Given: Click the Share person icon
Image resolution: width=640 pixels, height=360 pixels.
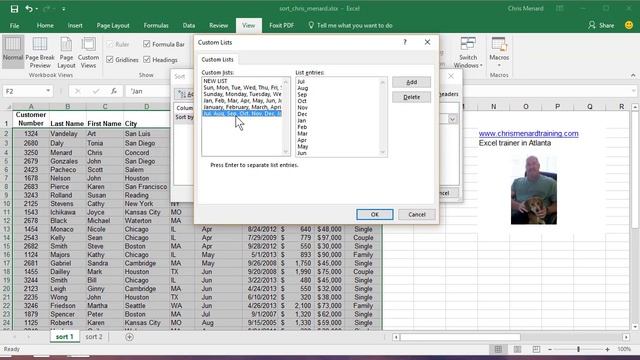Looking at the screenshot, I should click(592, 25).
